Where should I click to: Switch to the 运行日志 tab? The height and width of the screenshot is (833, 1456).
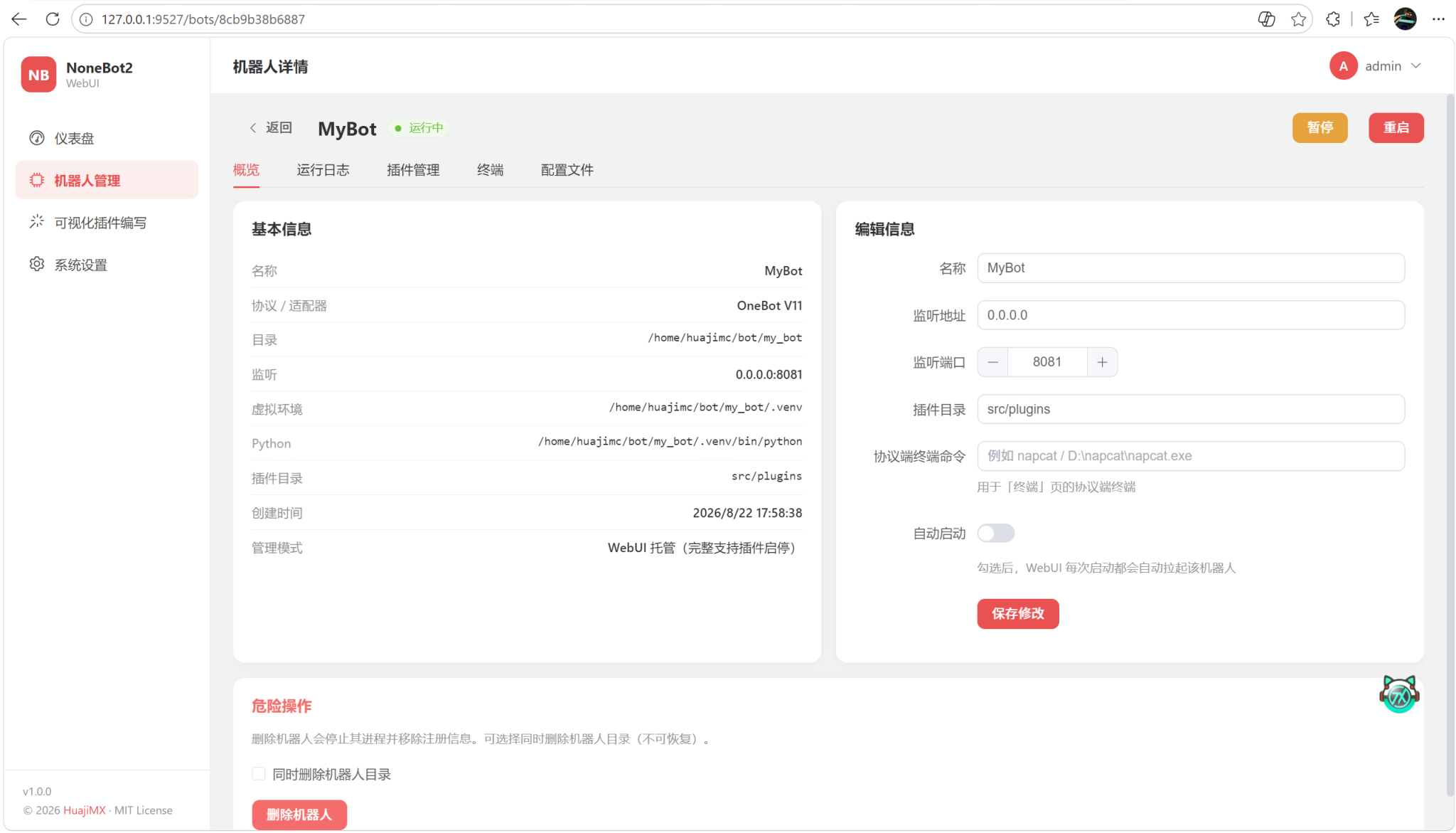point(323,170)
